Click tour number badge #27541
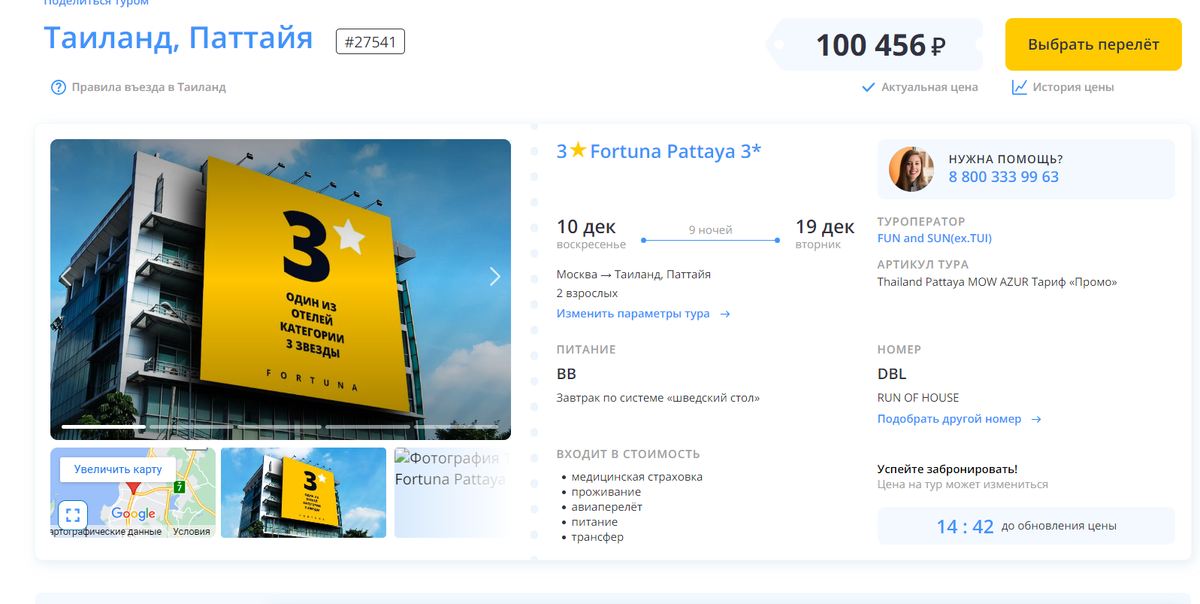 pos(370,42)
